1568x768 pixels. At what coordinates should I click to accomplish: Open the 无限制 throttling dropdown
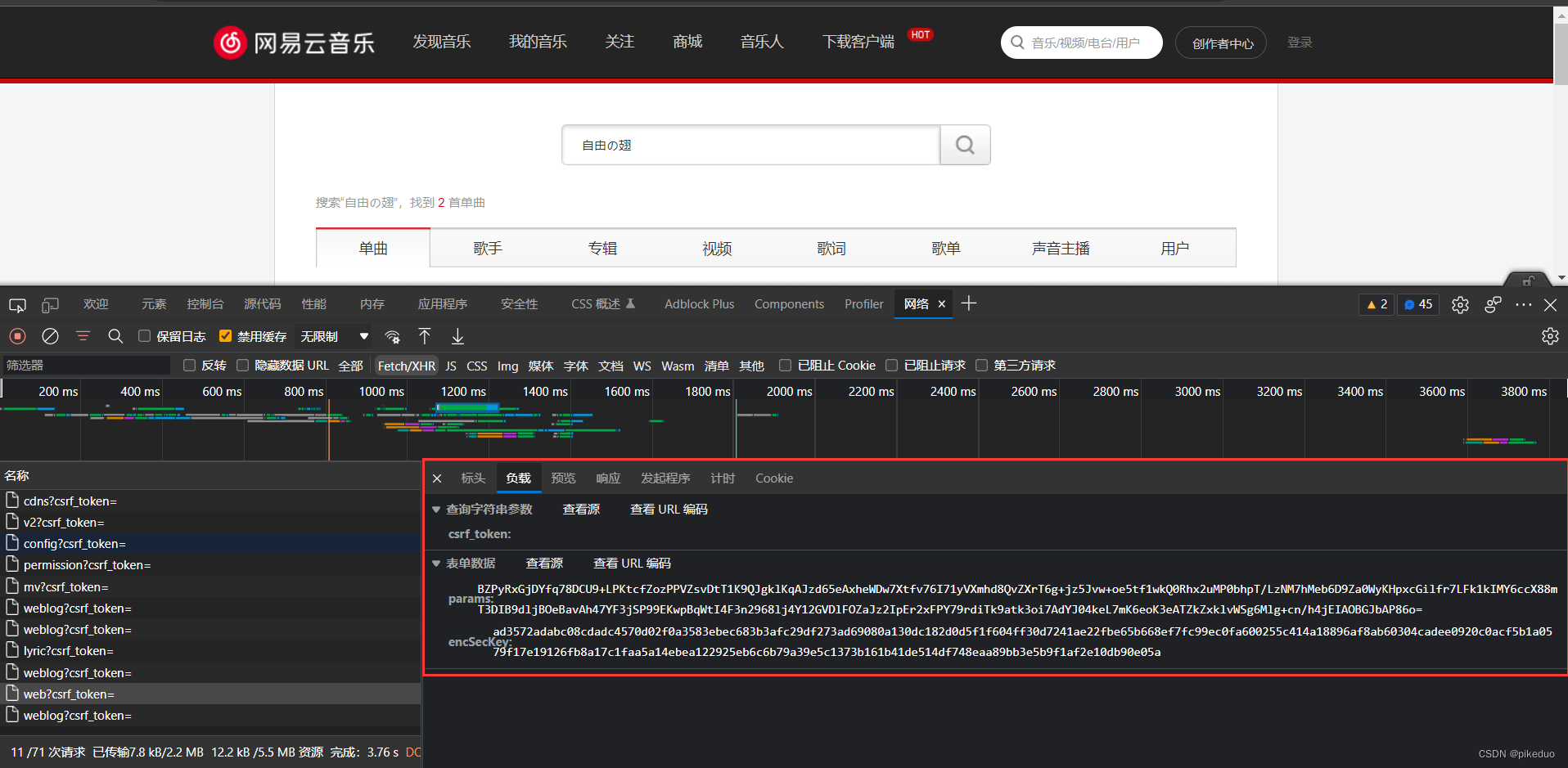(x=334, y=336)
